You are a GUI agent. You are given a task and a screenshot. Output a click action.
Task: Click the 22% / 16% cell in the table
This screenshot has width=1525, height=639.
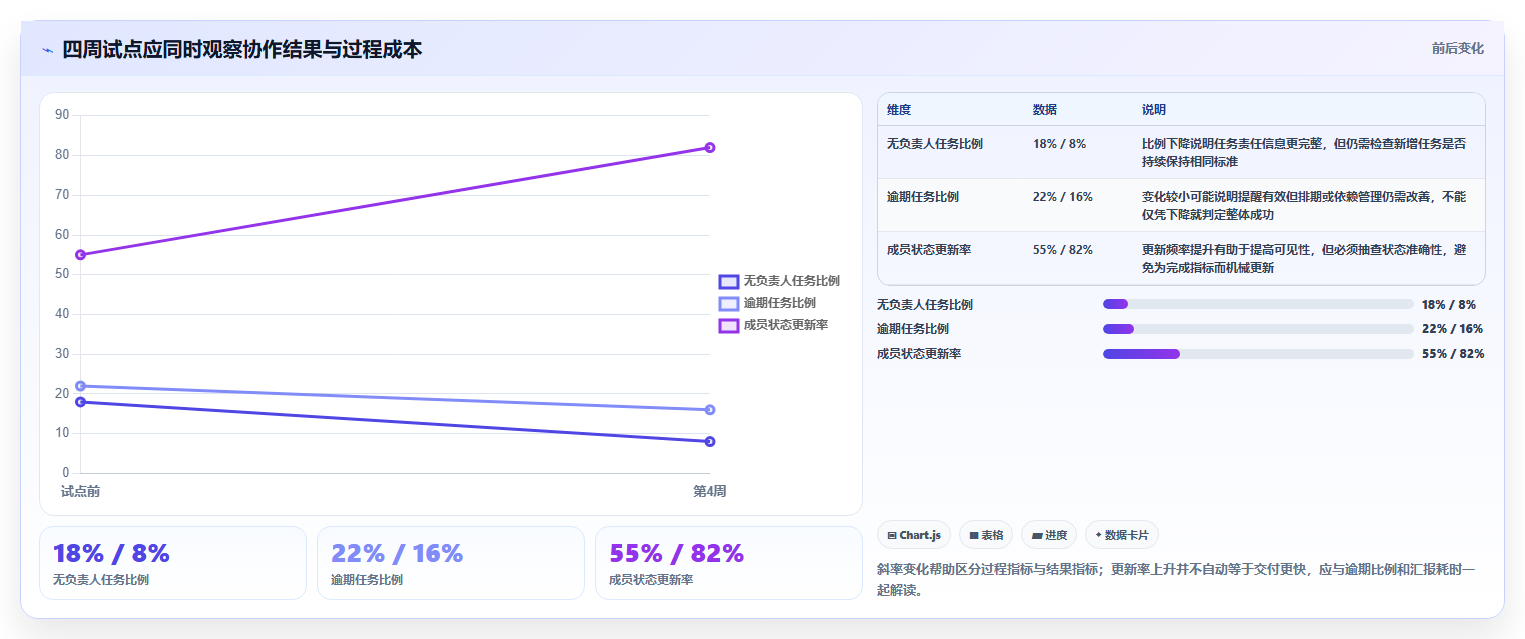click(1062, 197)
